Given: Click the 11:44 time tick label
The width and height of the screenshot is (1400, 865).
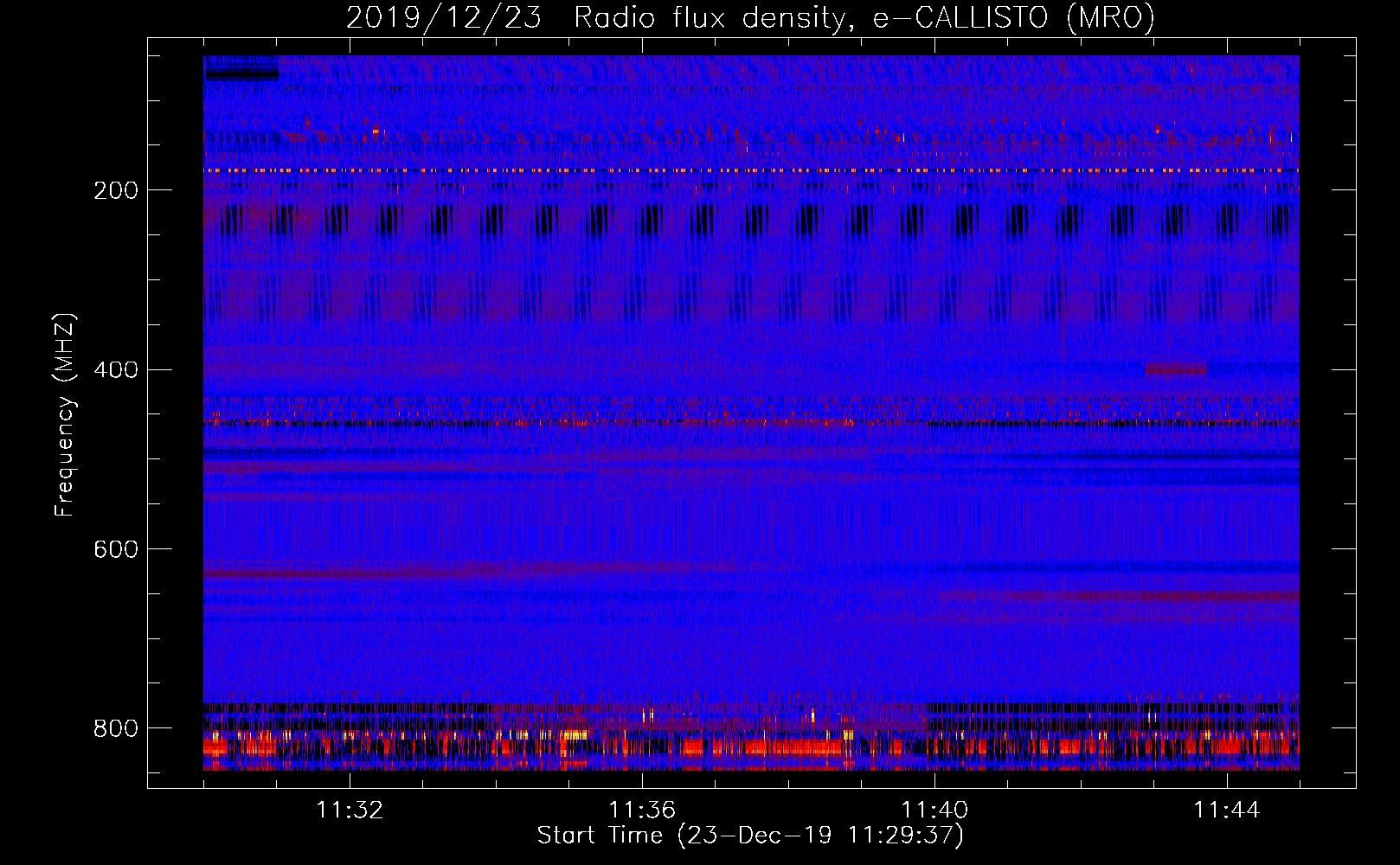Looking at the screenshot, I should point(1227,810).
